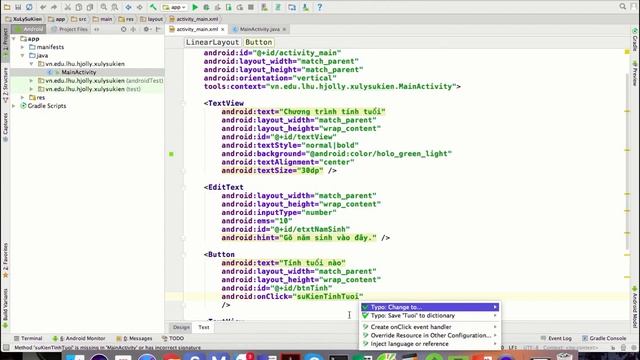Click hide project panel icon

[x=158, y=29]
